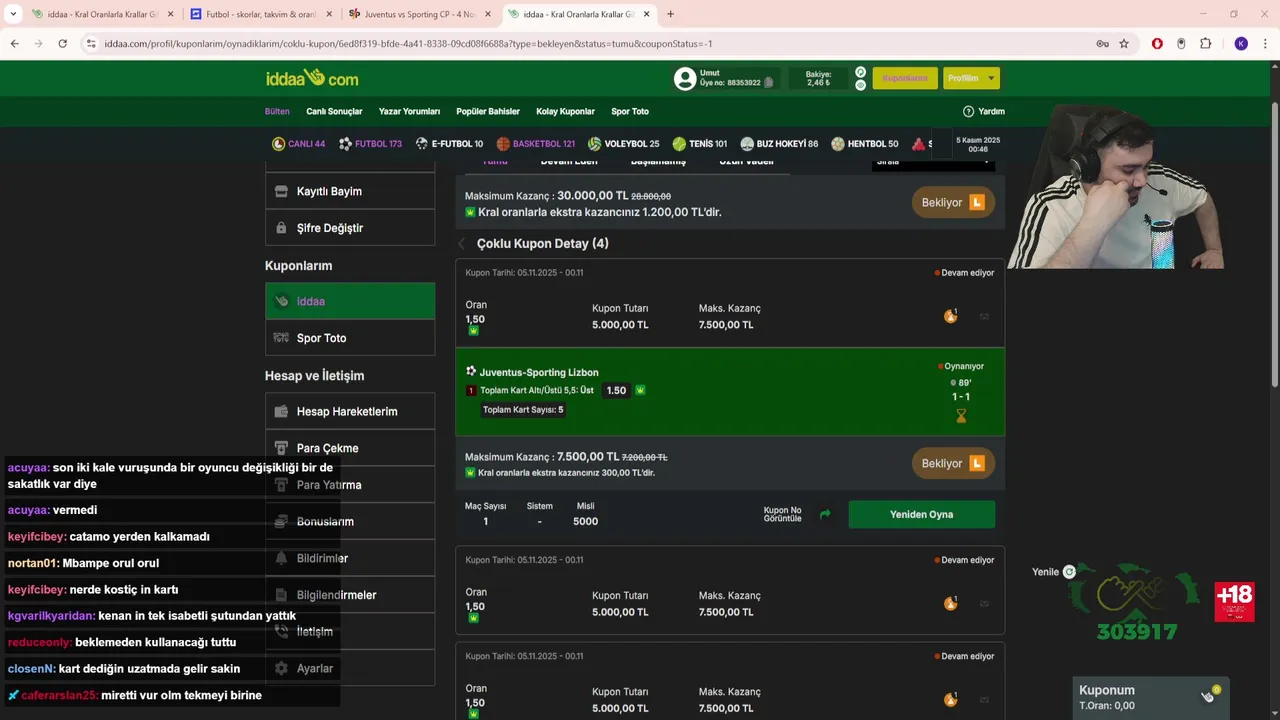This screenshot has width=1280, height=720.
Task: Select Popüler Bahisler menu item
Action: [488, 111]
